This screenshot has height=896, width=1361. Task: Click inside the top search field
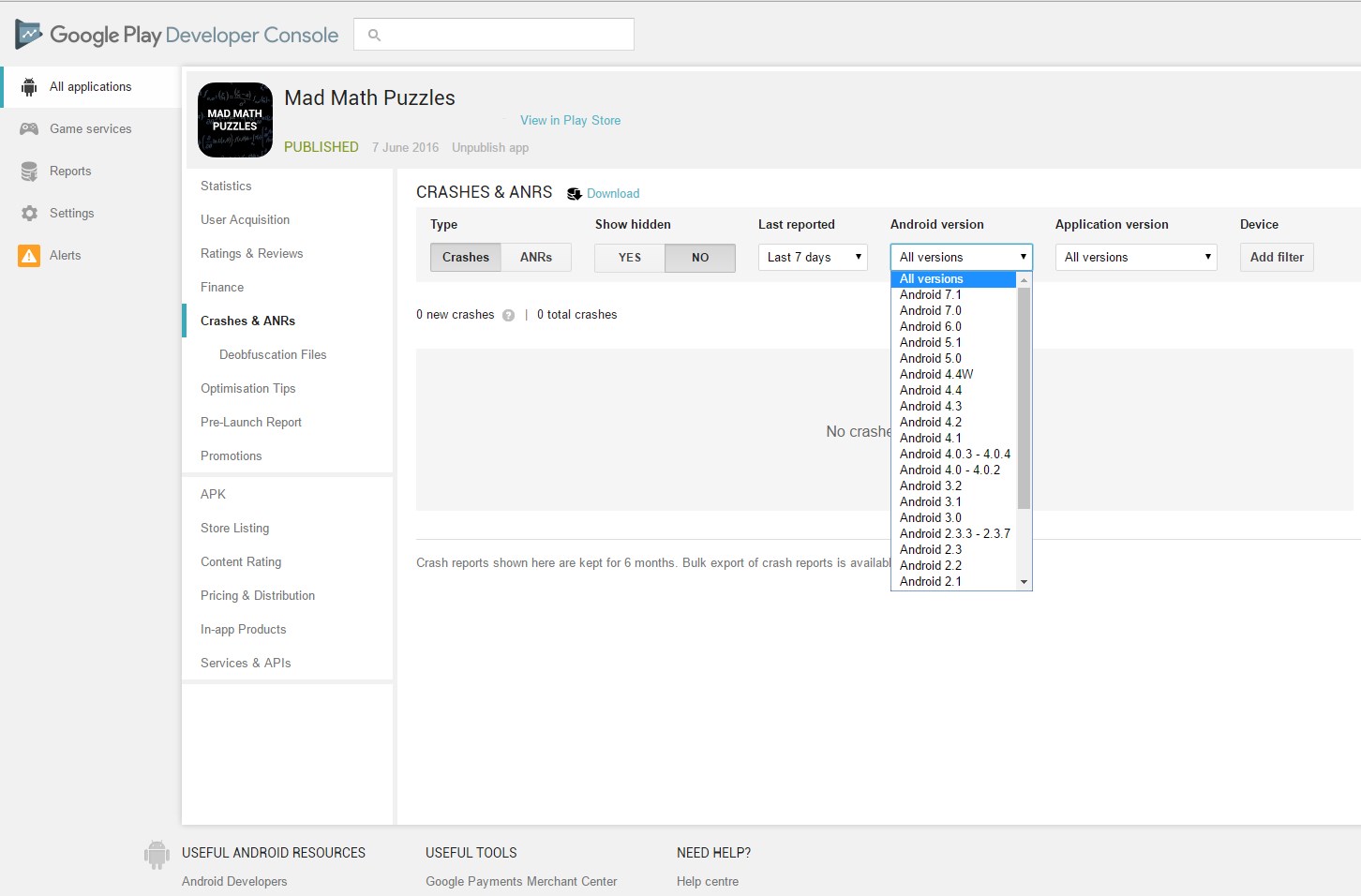tap(494, 34)
